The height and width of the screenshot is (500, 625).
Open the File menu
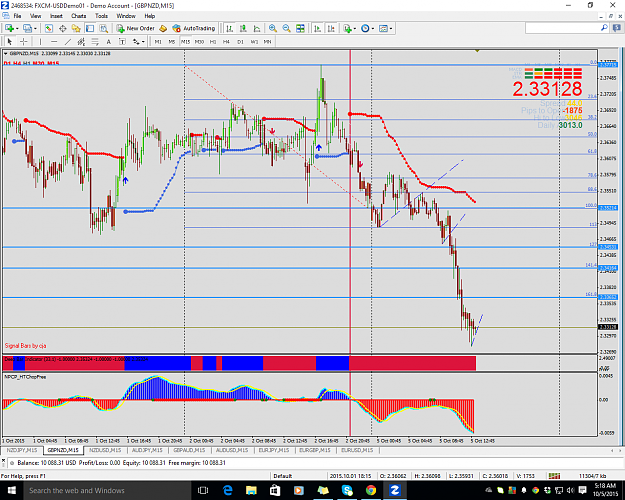tap(17, 16)
